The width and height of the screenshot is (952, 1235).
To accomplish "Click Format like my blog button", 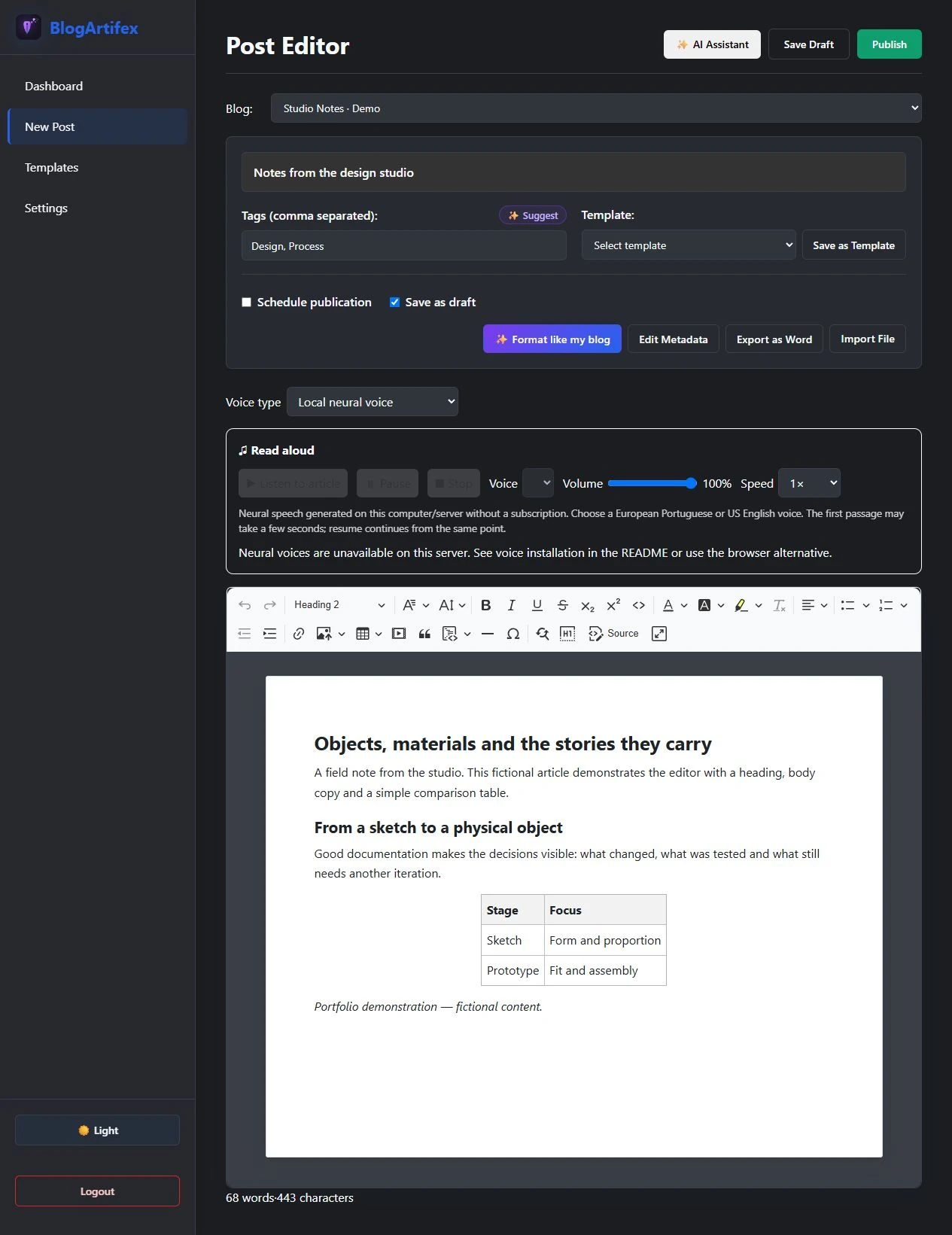I will [552, 339].
